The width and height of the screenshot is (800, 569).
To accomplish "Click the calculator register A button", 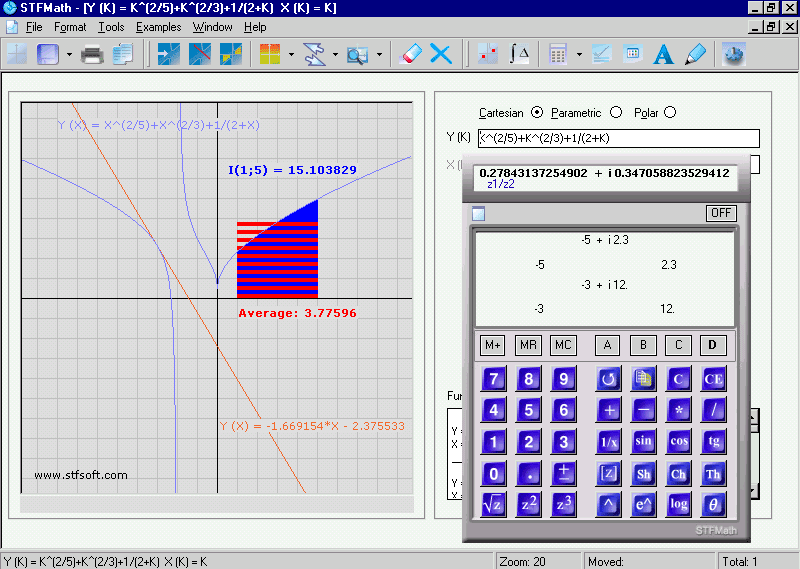I will 608,345.
